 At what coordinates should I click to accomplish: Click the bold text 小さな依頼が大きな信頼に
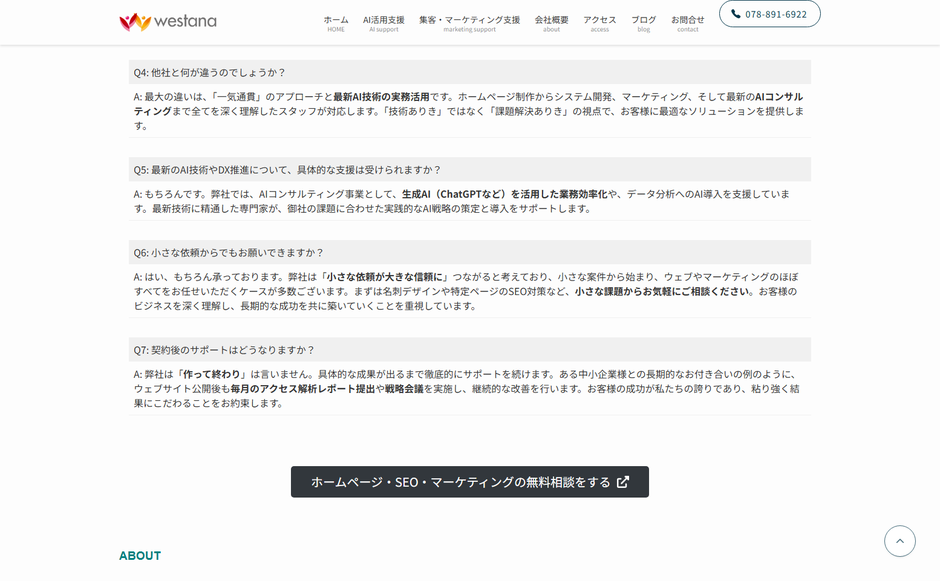pos(384,277)
